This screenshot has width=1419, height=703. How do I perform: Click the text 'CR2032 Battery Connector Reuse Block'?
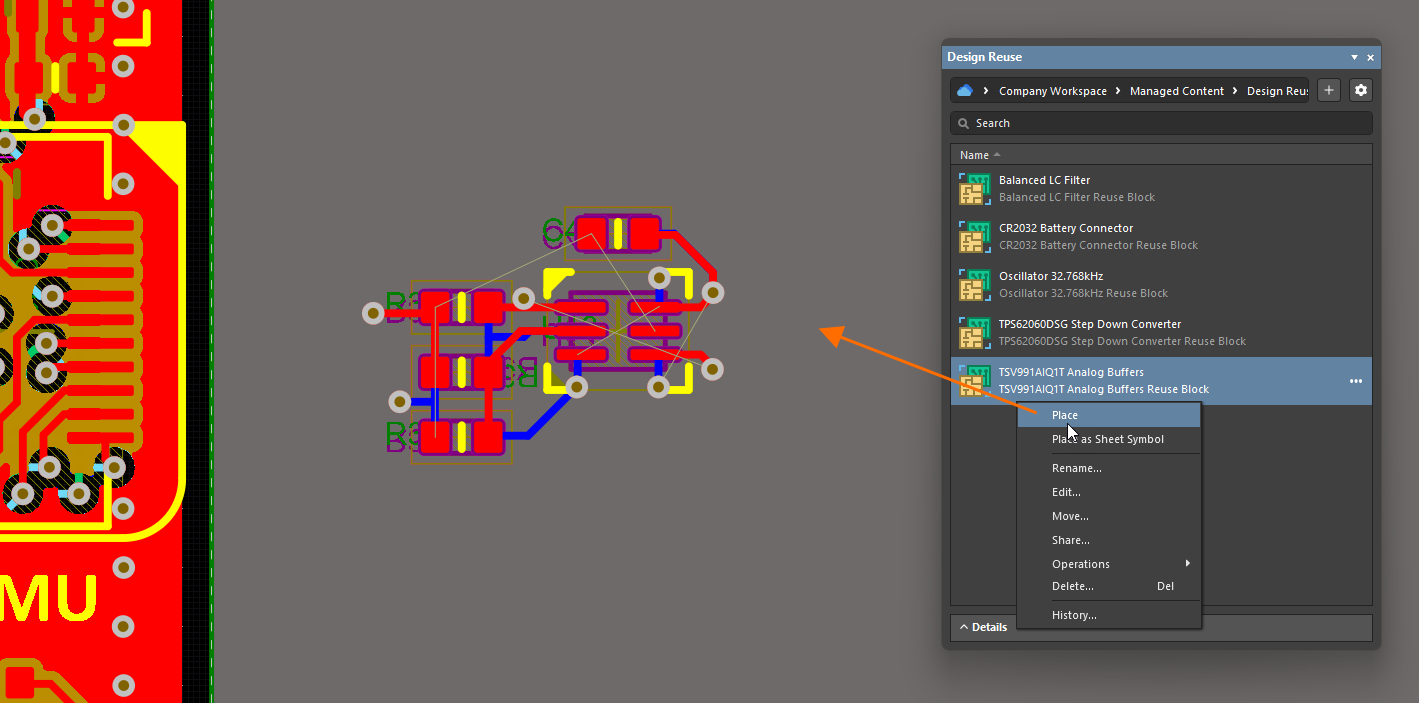[1098, 245]
